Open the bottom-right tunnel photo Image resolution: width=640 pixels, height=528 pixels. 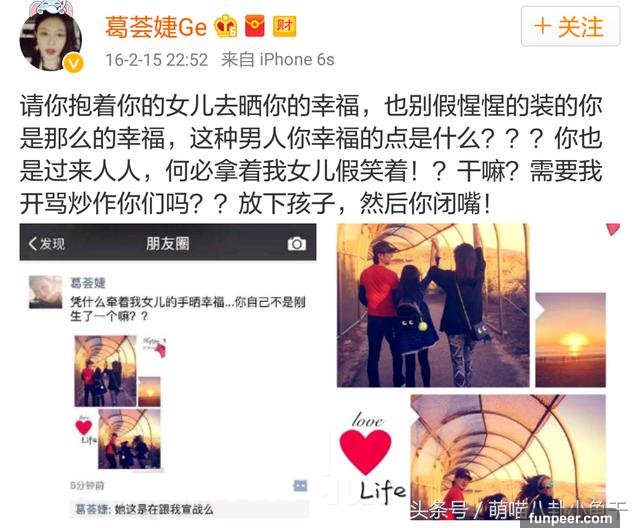(x=508, y=457)
